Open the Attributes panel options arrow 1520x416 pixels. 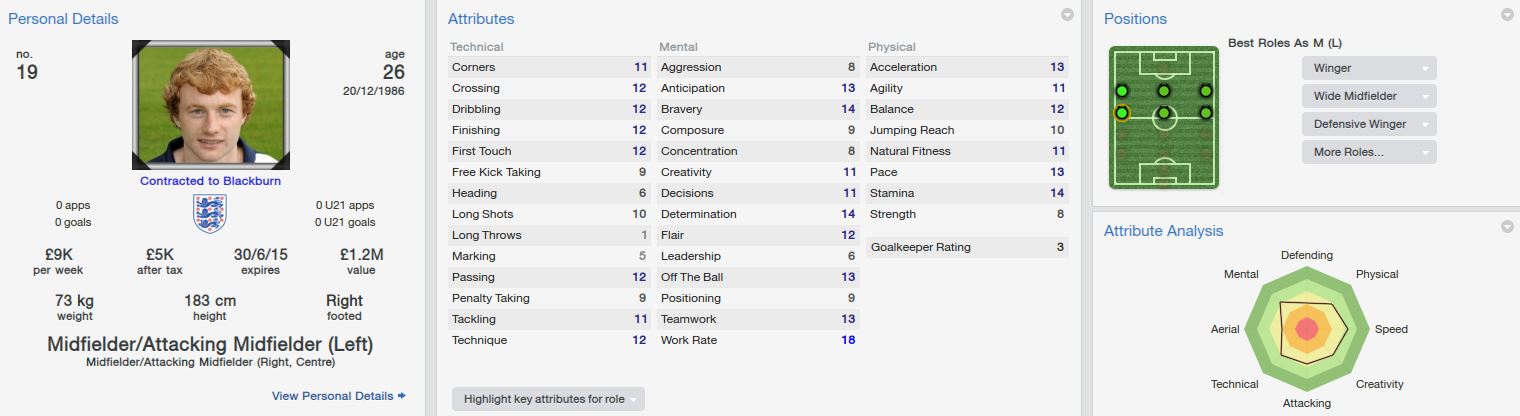click(x=1067, y=15)
